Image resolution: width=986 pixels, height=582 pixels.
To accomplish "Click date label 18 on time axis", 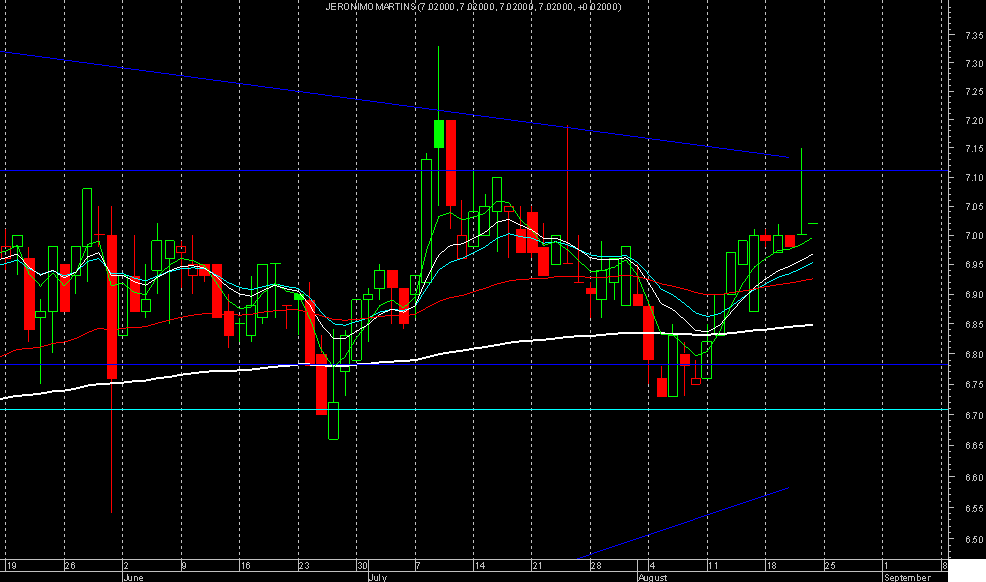I will pyautogui.click(x=771, y=566).
